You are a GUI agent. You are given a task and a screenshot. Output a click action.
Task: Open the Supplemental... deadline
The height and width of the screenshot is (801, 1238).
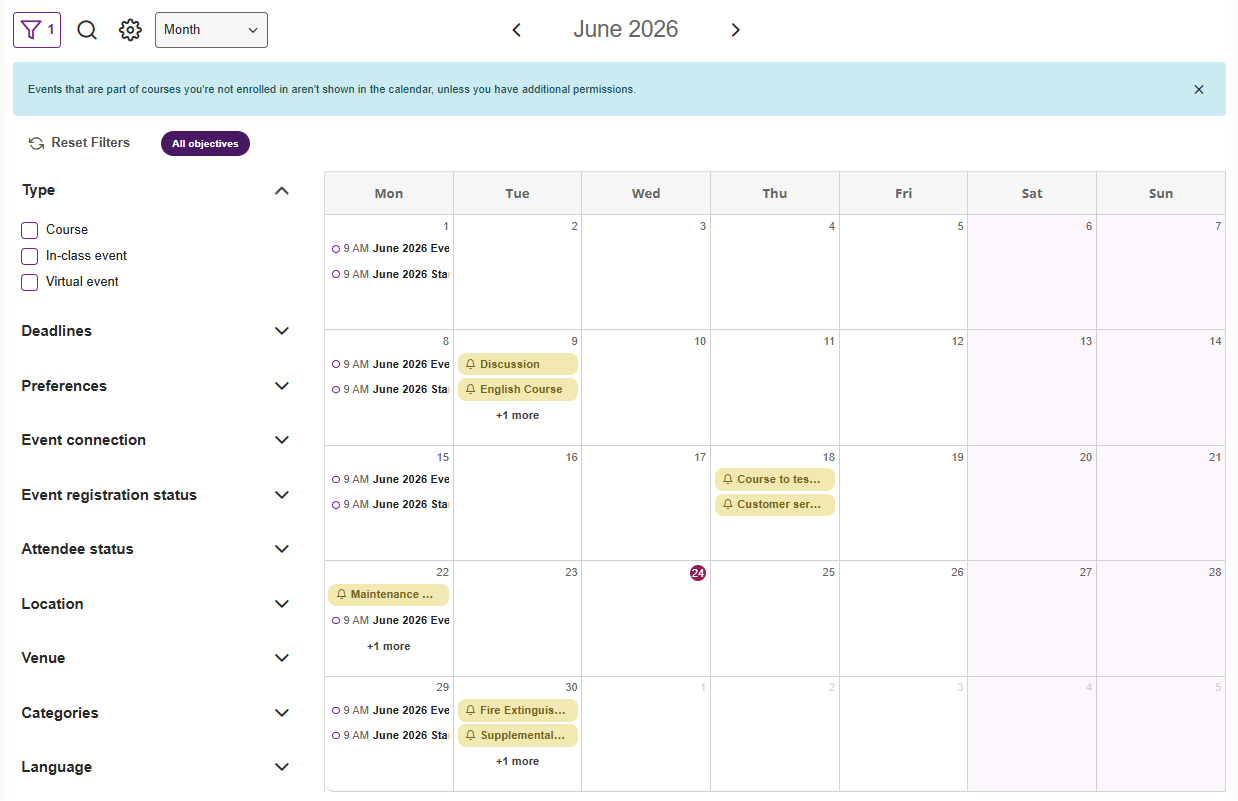tap(518, 735)
